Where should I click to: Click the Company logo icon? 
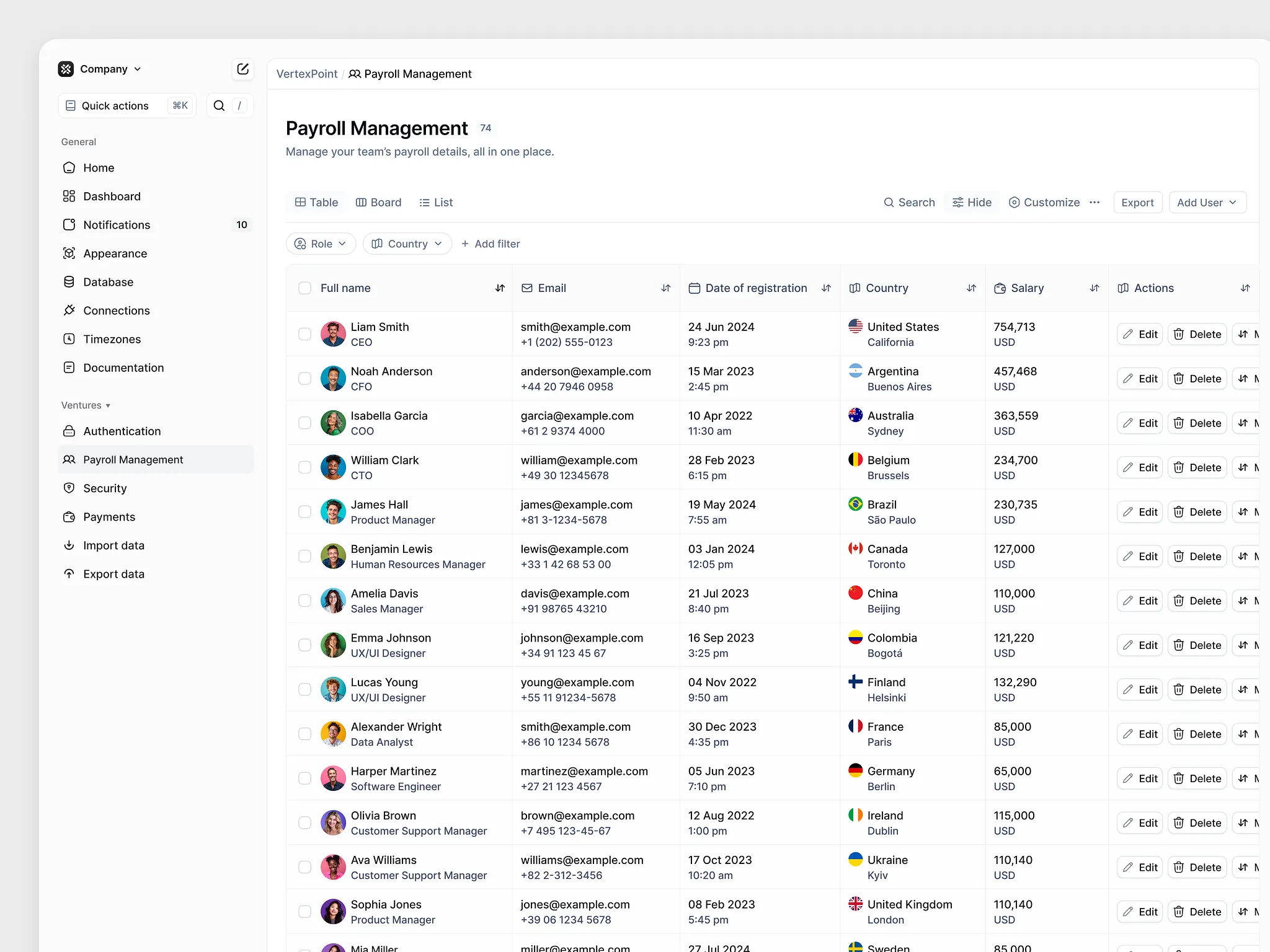point(66,69)
